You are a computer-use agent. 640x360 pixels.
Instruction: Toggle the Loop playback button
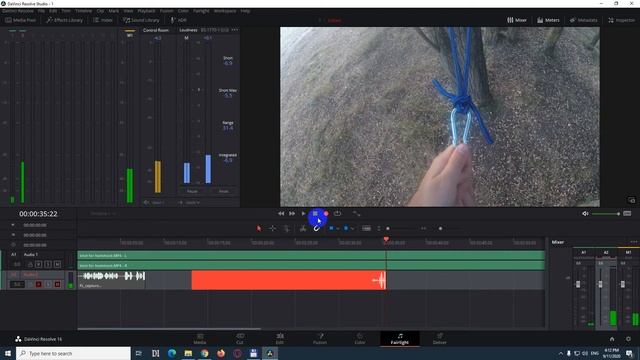tap(337, 213)
